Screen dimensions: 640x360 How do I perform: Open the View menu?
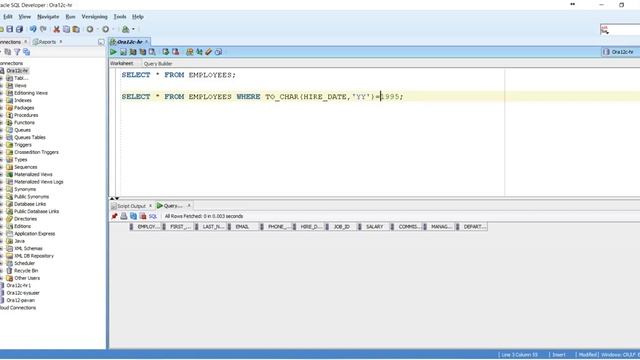click(x=24, y=17)
